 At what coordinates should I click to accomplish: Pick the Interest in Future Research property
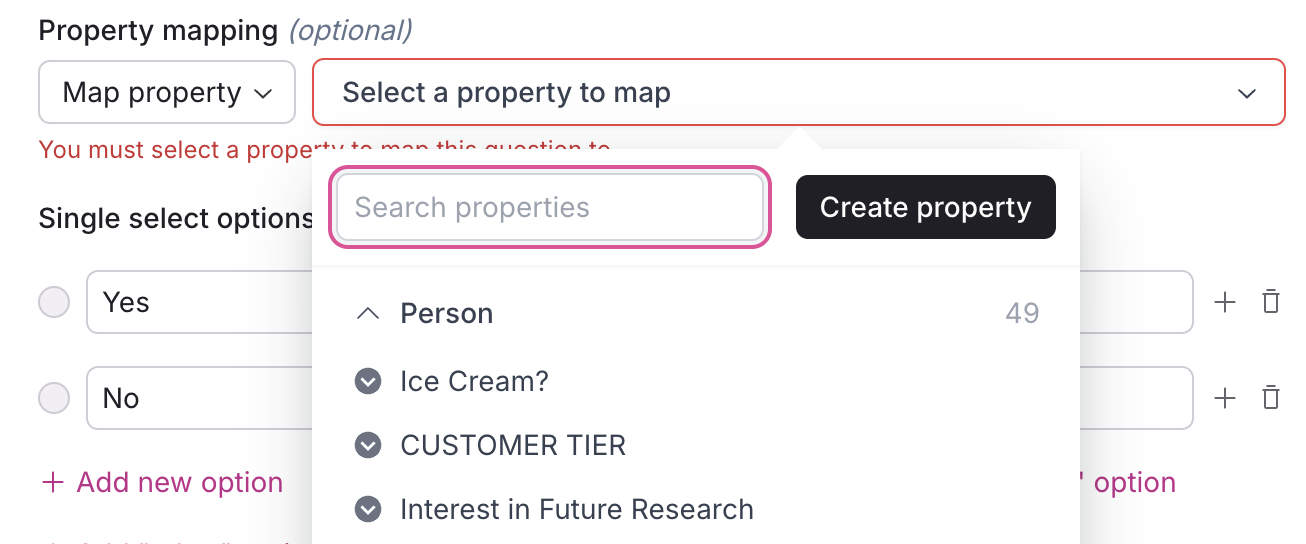click(576, 510)
